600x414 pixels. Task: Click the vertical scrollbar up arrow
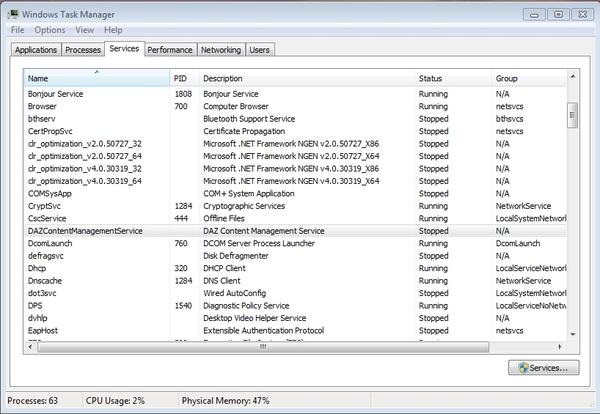pyautogui.click(x=573, y=77)
